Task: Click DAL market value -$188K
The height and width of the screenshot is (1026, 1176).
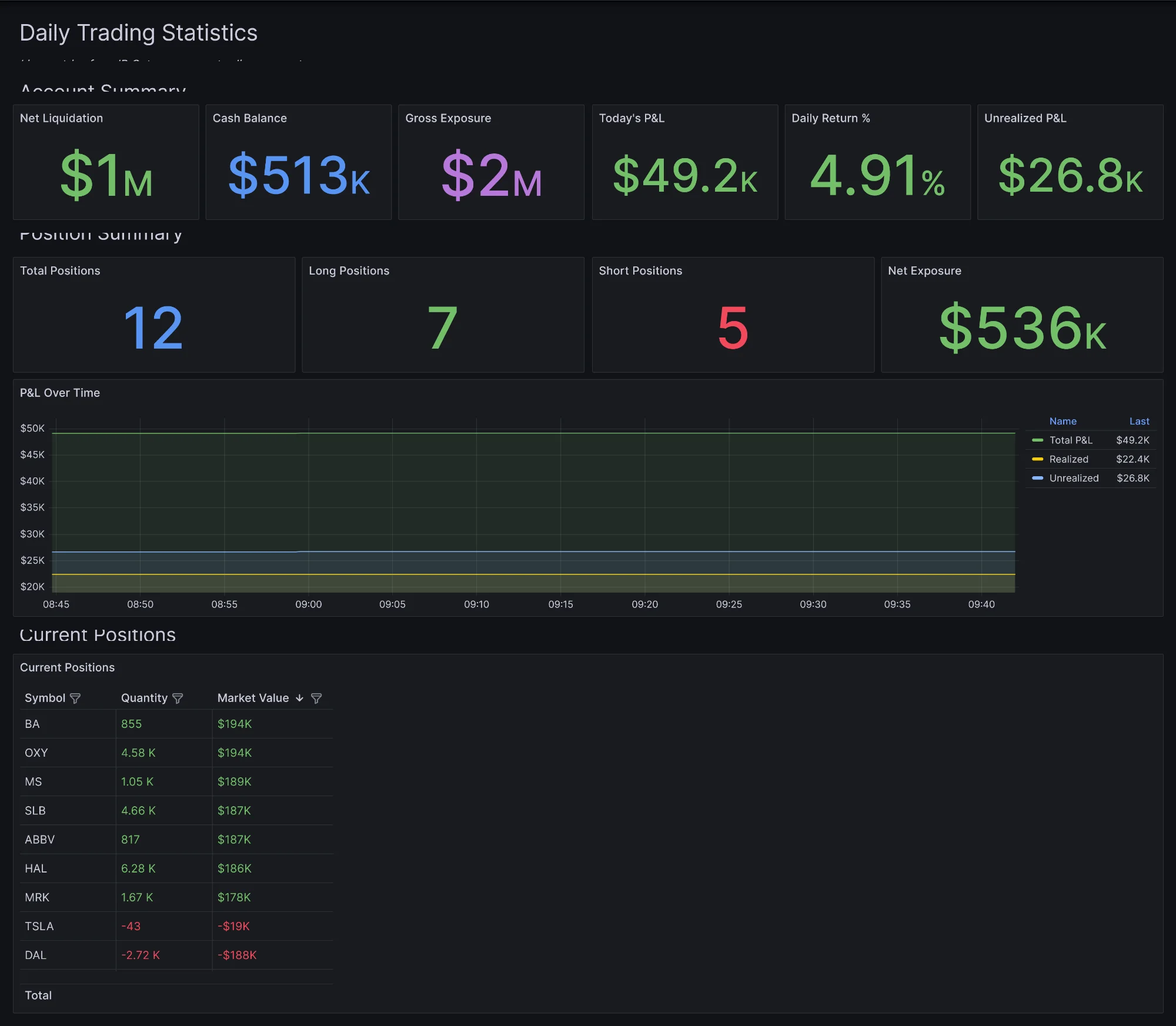Action: (237, 955)
